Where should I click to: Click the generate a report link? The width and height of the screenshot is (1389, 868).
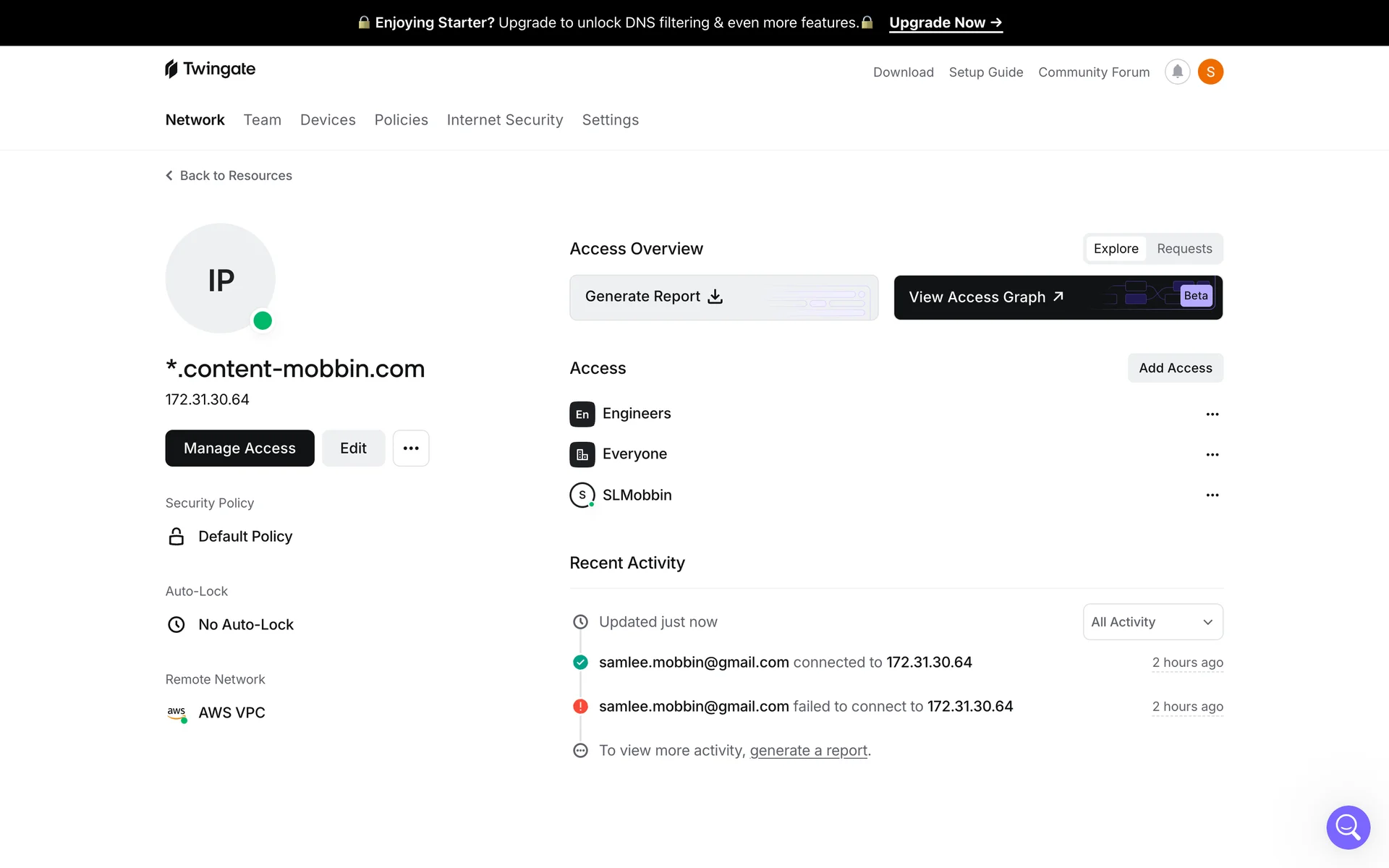808,751
